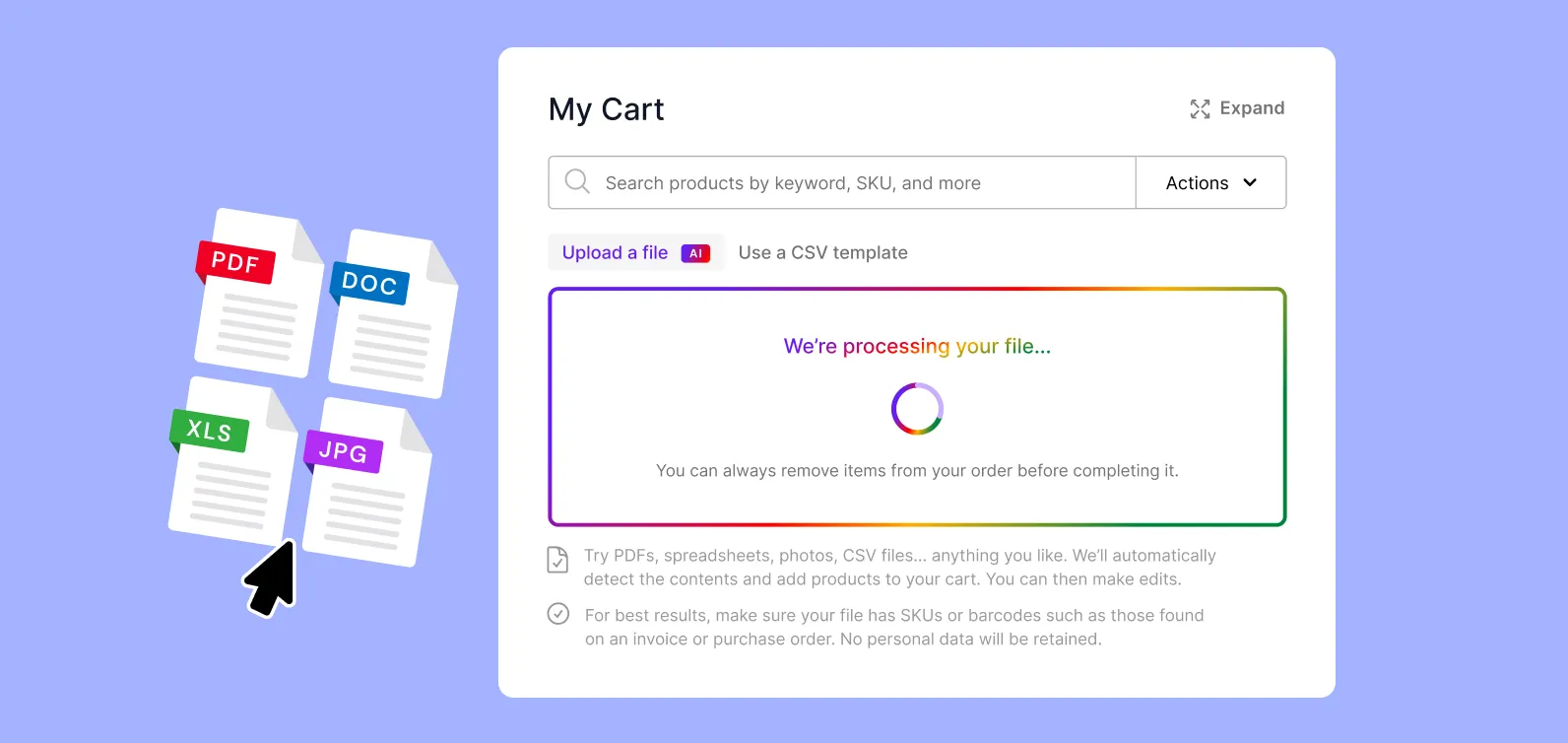Click the rainbow-bordered file upload area

917,407
